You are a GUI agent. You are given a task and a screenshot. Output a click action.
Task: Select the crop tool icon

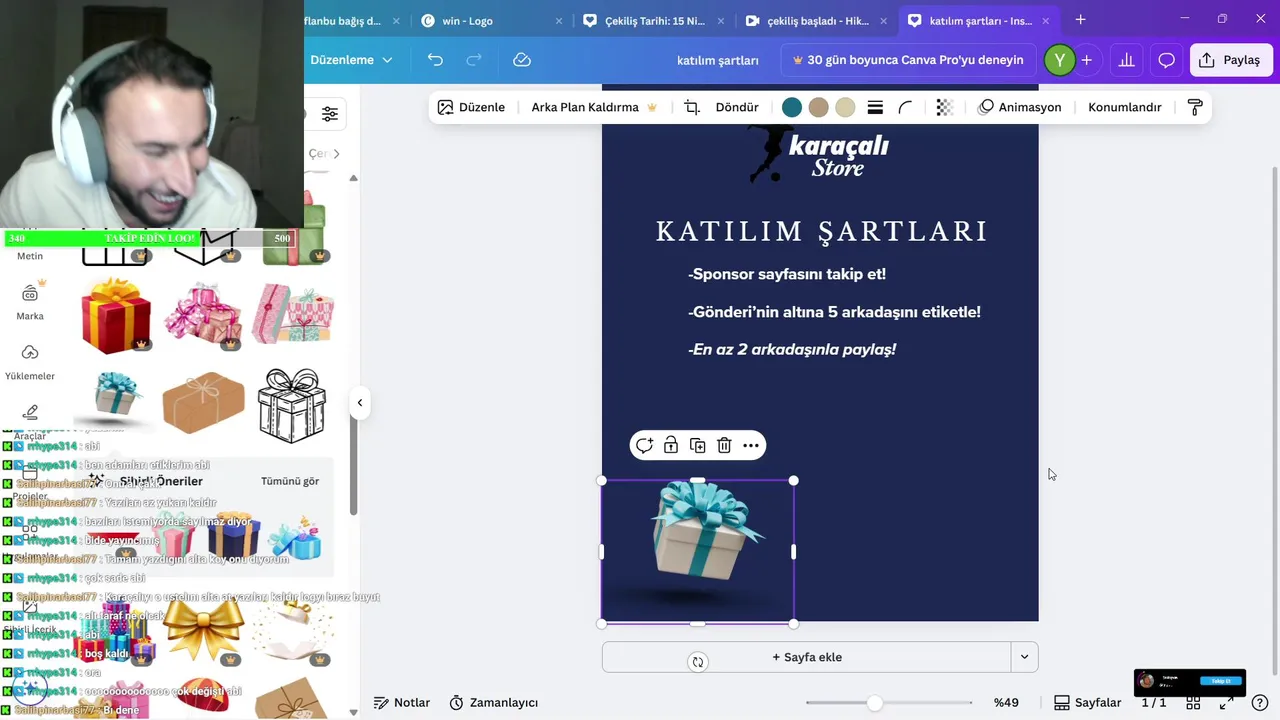[x=692, y=107]
